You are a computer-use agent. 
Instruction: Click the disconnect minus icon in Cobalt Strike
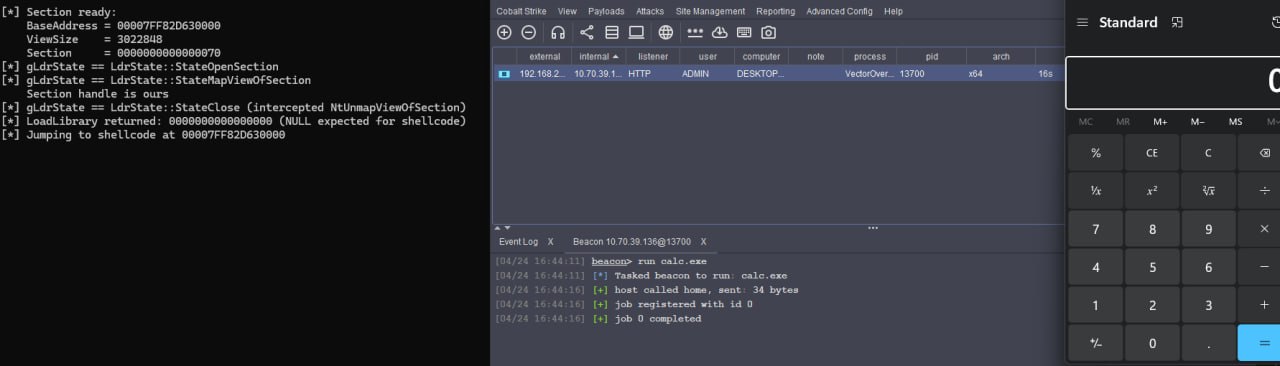pos(529,32)
